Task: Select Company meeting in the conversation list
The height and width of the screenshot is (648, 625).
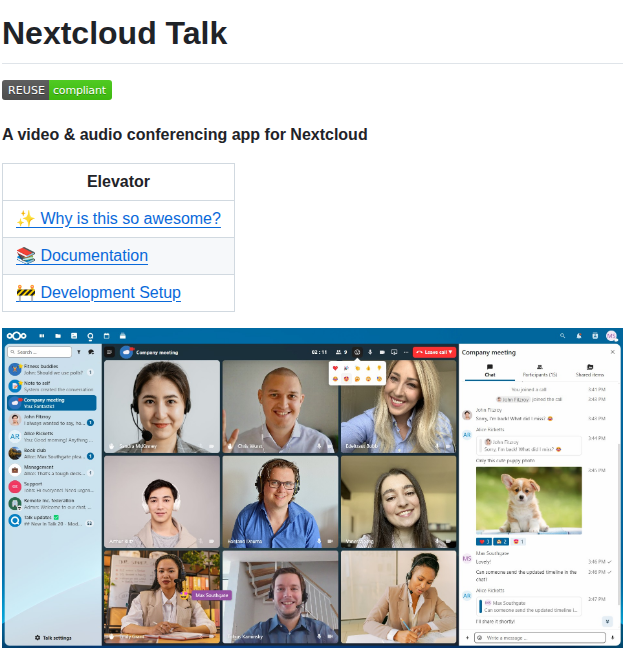Action: point(52,403)
